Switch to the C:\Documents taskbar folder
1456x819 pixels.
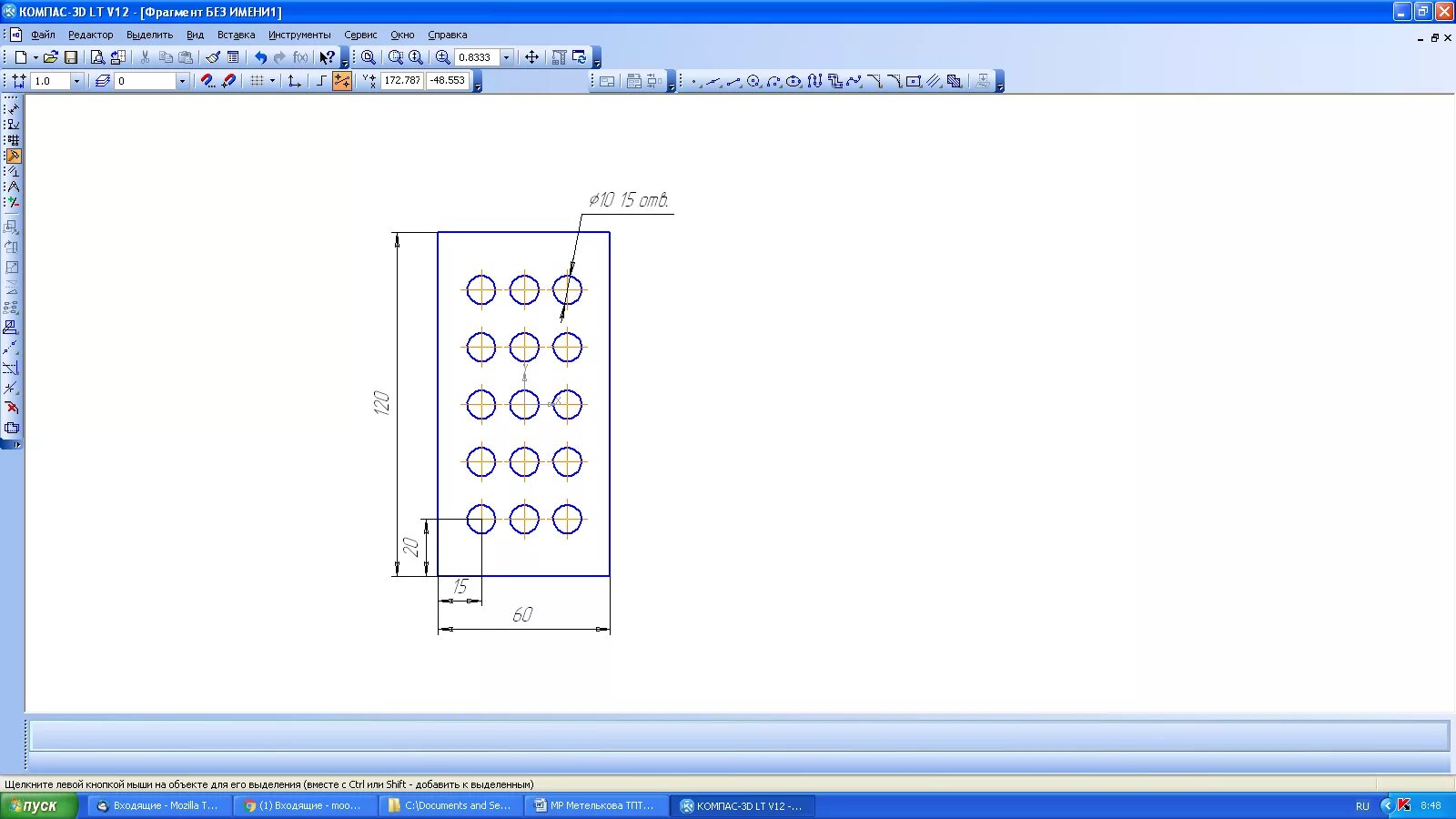(450, 805)
